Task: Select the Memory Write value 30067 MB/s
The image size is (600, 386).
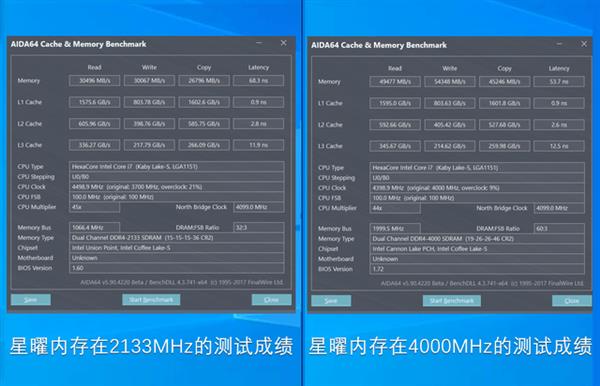Action: coord(149,81)
